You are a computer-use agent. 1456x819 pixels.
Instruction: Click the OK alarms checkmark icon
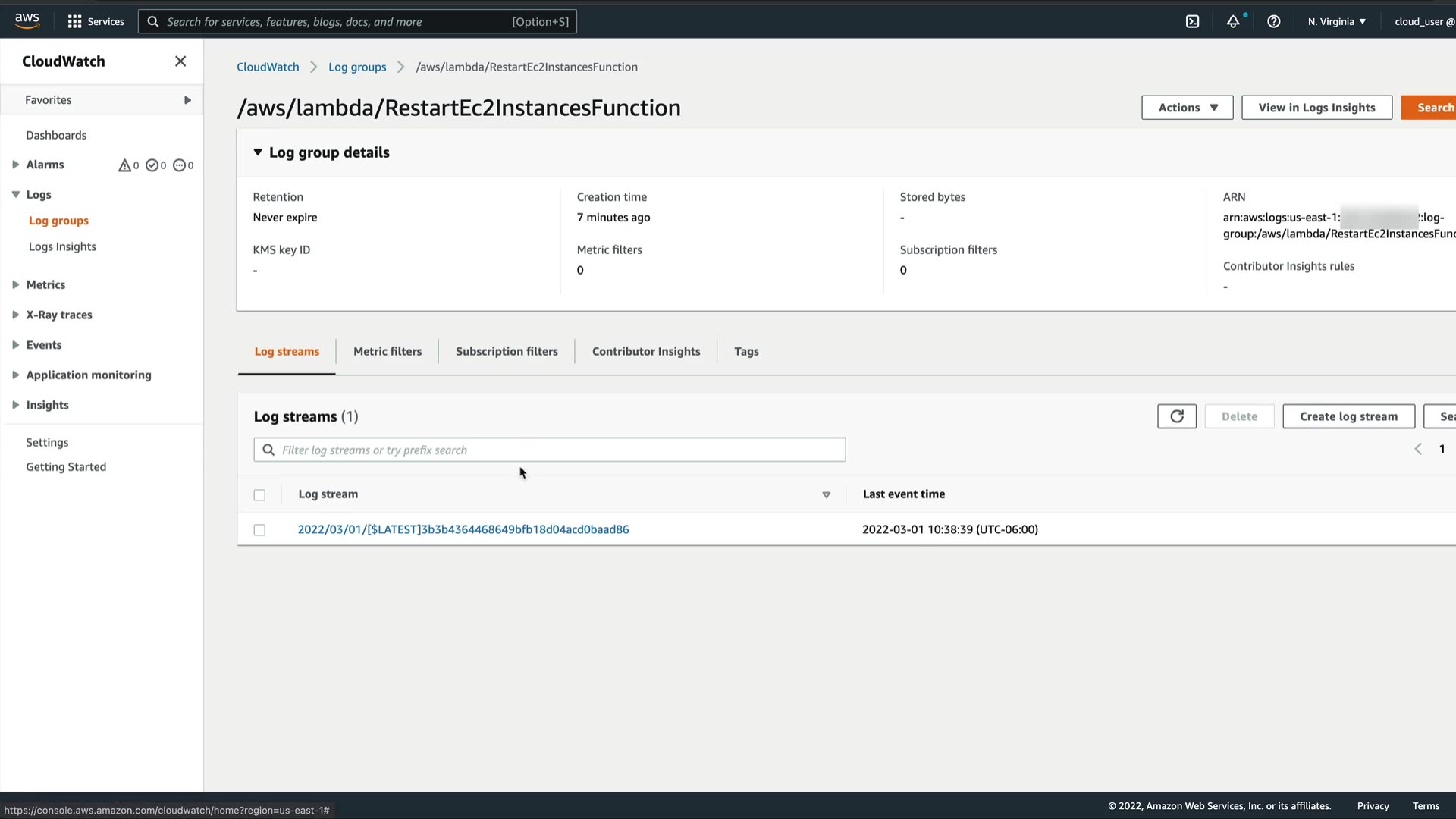[x=152, y=165]
